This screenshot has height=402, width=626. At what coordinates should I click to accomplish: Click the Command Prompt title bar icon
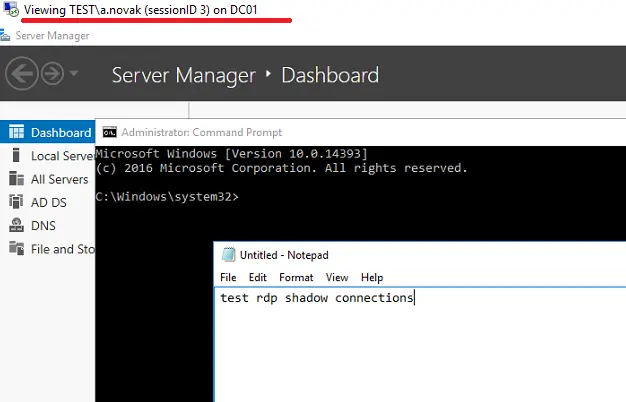pyautogui.click(x=109, y=132)
